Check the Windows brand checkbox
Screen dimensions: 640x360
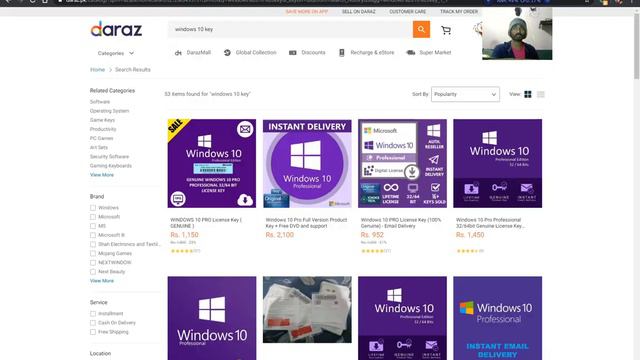coord(93,208)
